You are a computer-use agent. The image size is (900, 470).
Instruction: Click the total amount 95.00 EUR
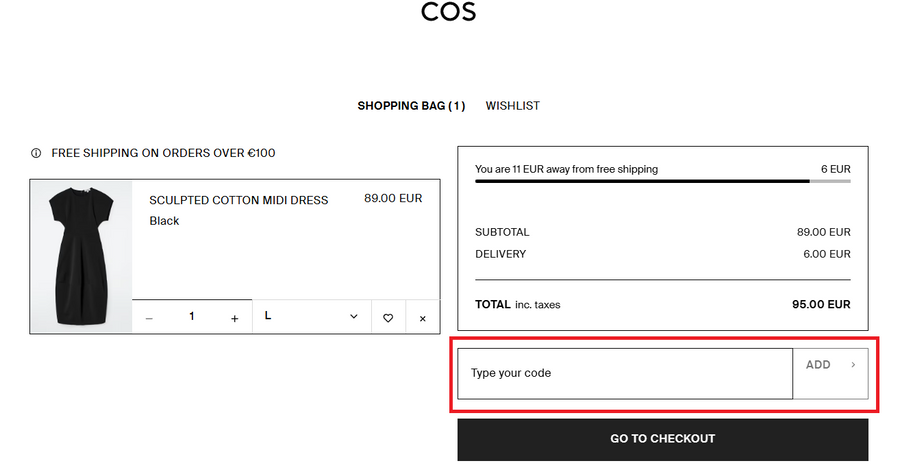coord(820,304)
